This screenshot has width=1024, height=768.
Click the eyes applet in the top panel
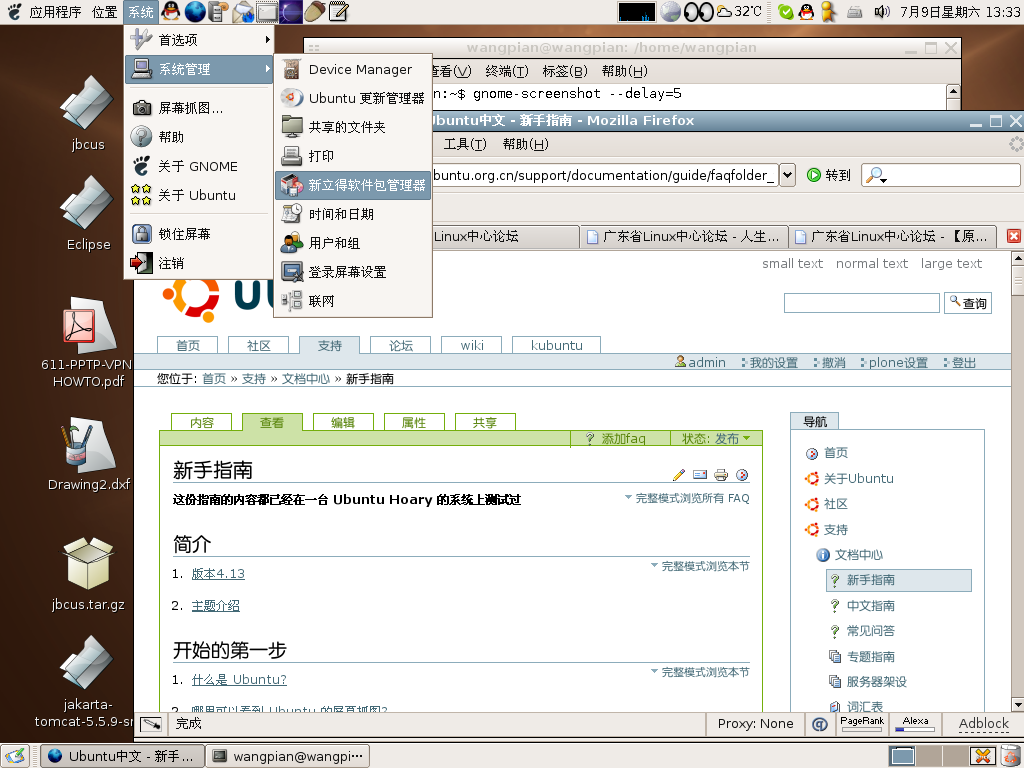(698, 11)
